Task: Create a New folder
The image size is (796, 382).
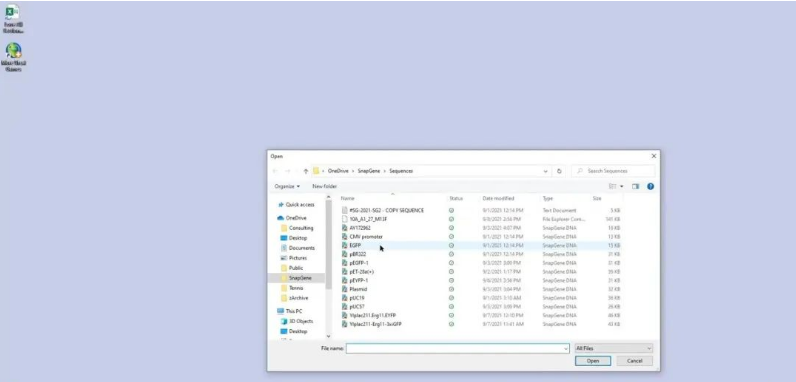Action: [324, 186]
